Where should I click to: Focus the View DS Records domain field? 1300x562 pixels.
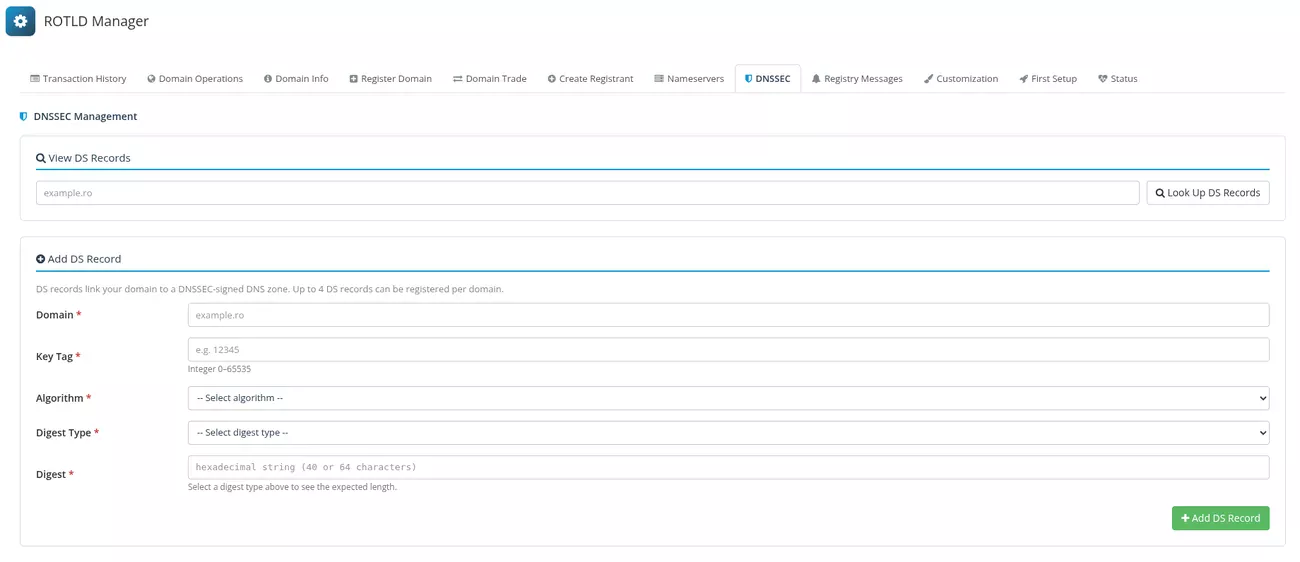[x=587, y=193]
